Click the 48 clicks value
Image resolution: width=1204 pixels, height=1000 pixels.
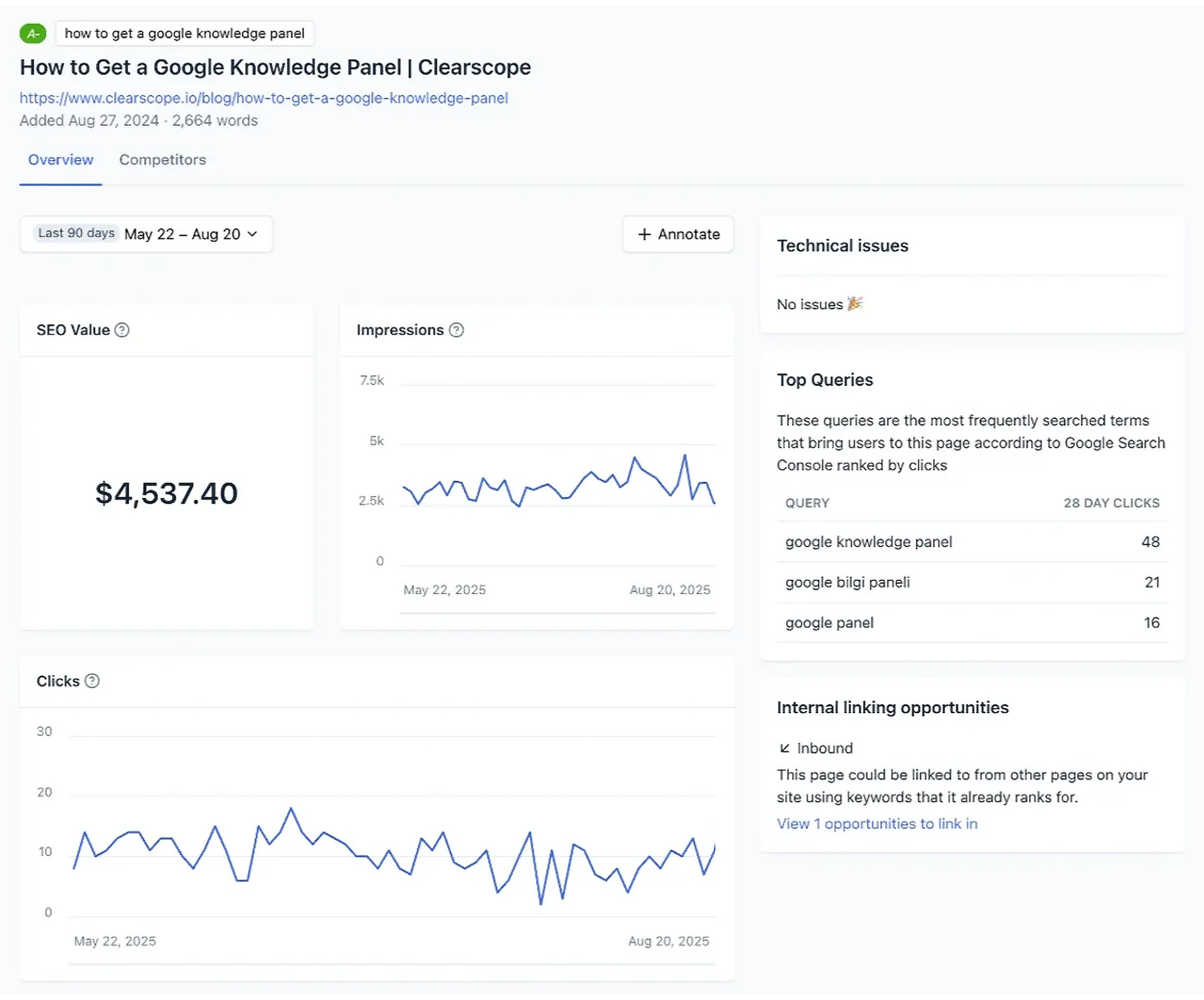click(x=1150, y=542)
